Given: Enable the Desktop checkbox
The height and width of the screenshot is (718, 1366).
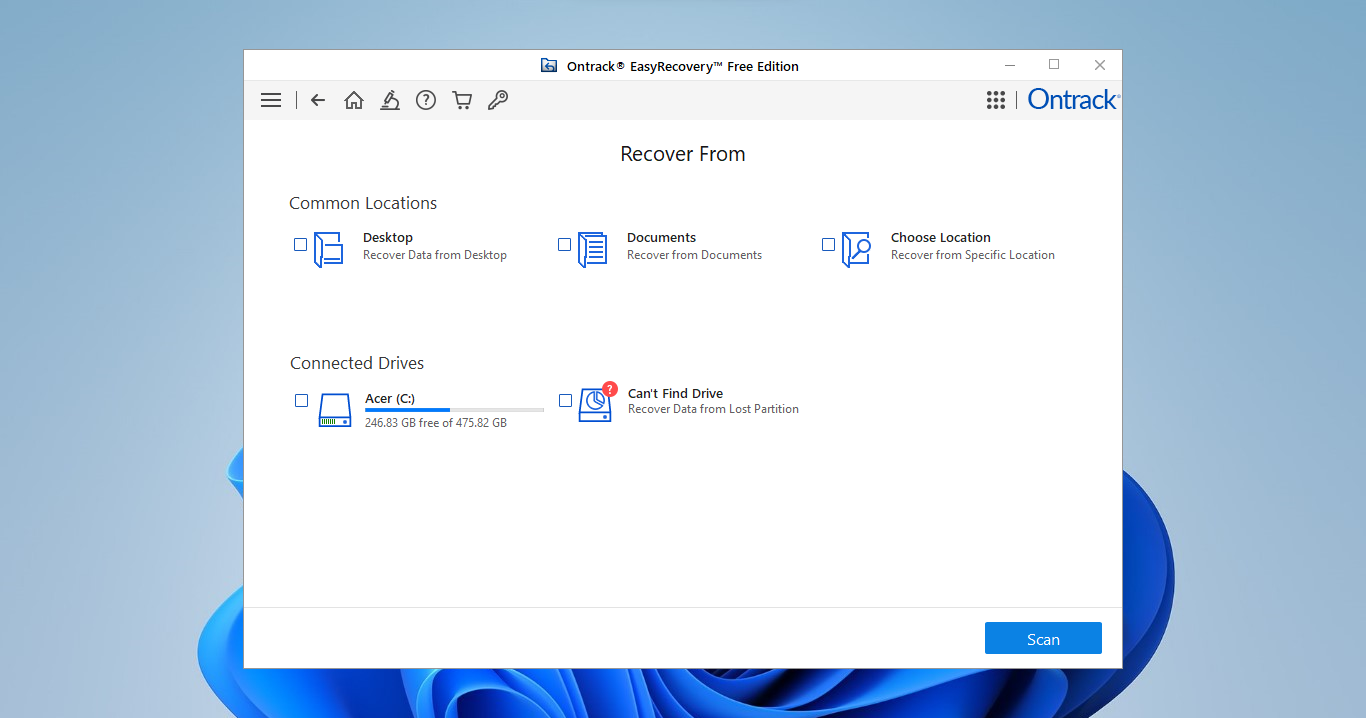Looking at the screenshot, I should pos(300,244).
